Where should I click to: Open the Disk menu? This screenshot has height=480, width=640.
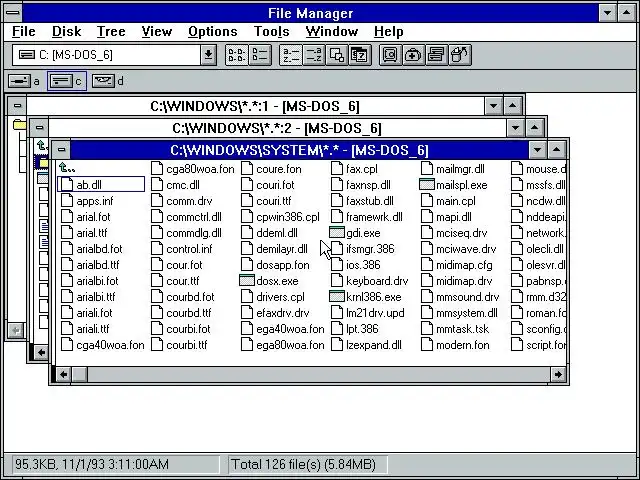[x=67, y=31]
